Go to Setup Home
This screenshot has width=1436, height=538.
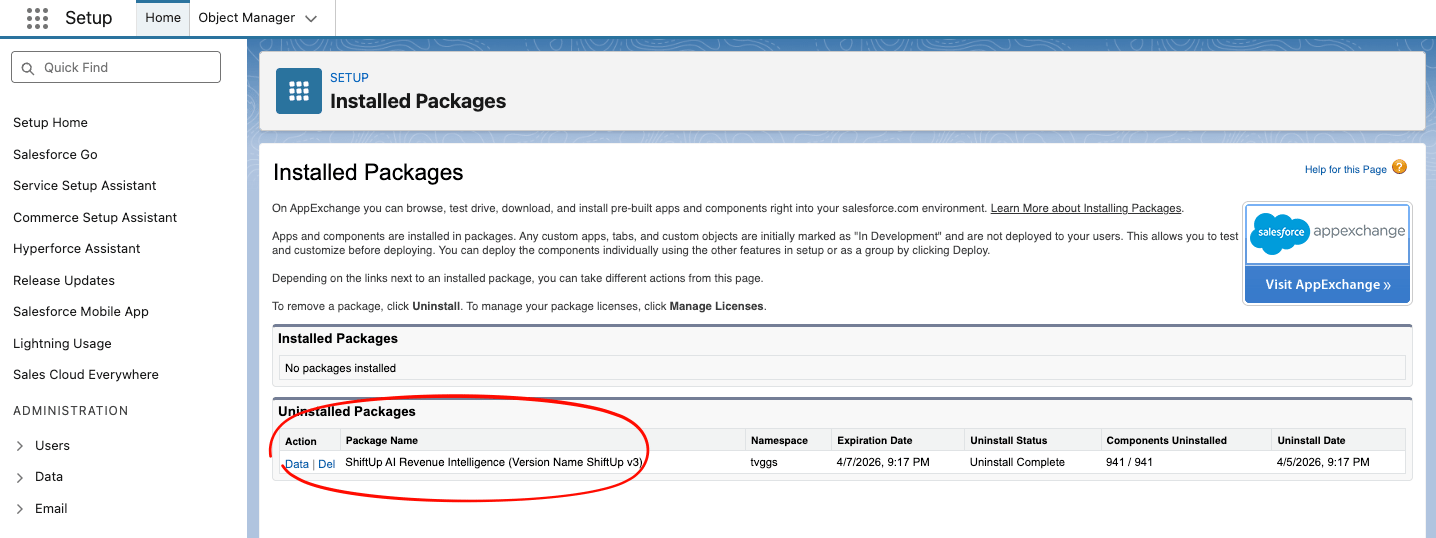point(50,123)
